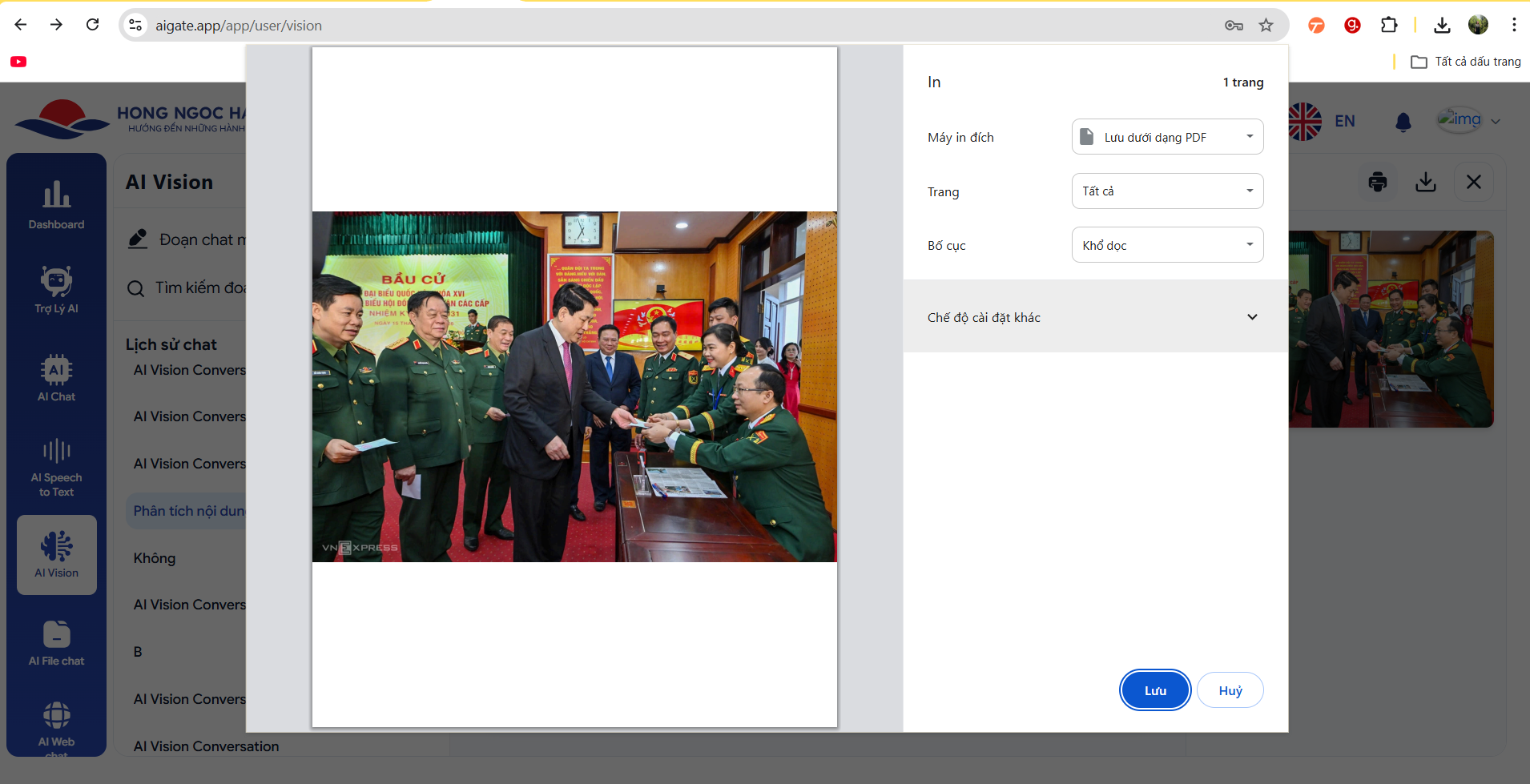
Task: Open the Dashboard sidebar icon
Action: (x=56, y=204)
